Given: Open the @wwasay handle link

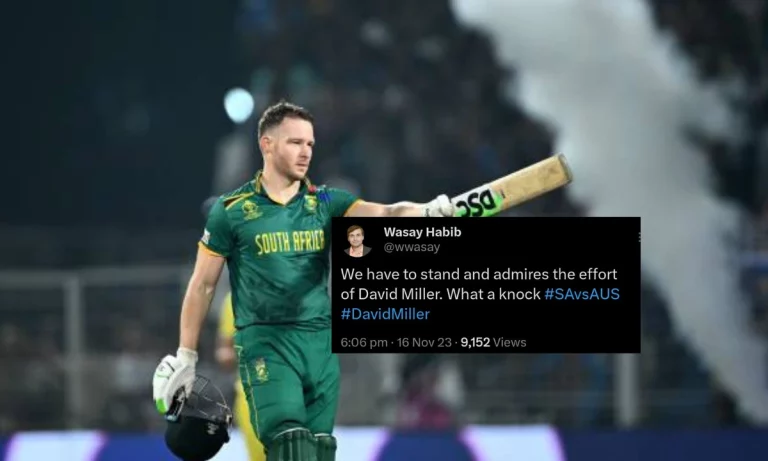Looking at the screenshot, I should coord(411,247).
